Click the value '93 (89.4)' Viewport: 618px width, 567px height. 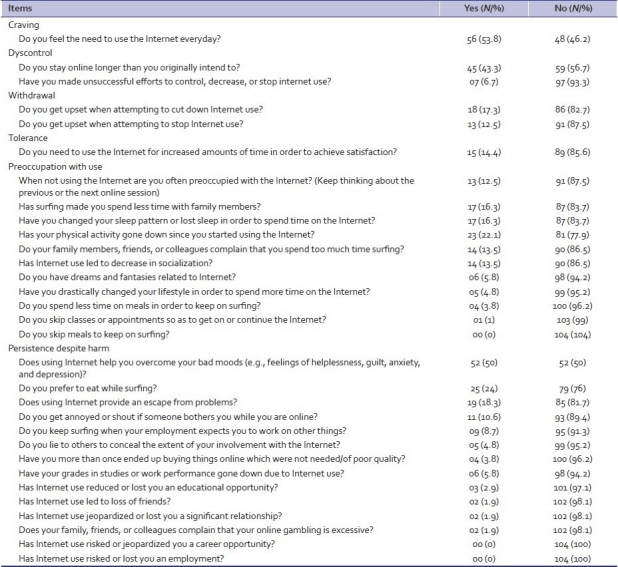572,417
